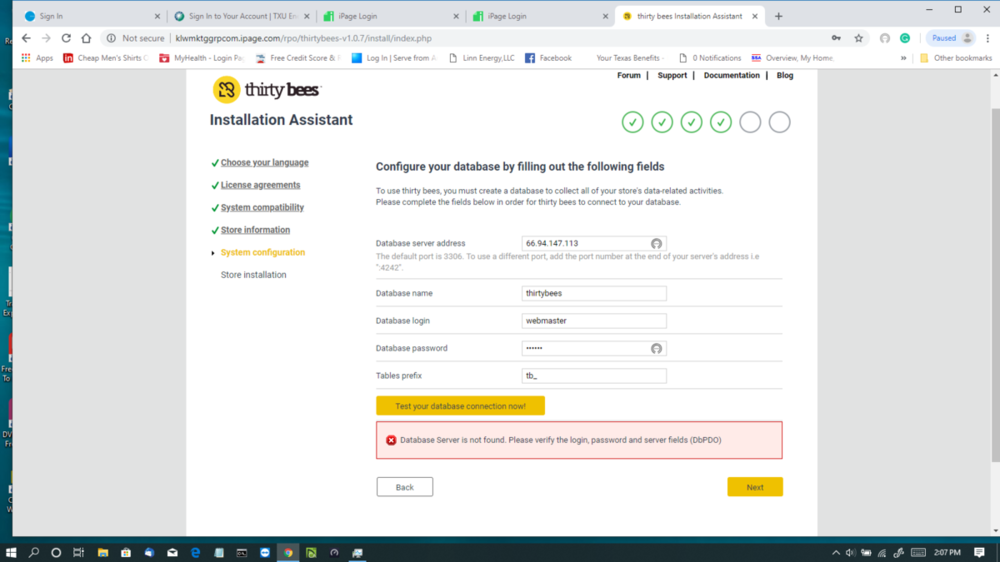The image size is (1000, 562).
Task: Click the Back button
Action: (404, 487)
